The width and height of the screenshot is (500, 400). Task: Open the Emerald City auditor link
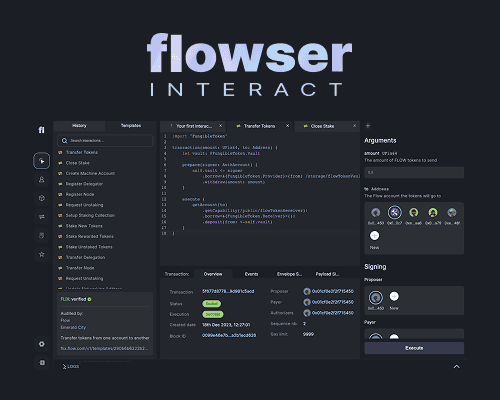coord(73,327)
